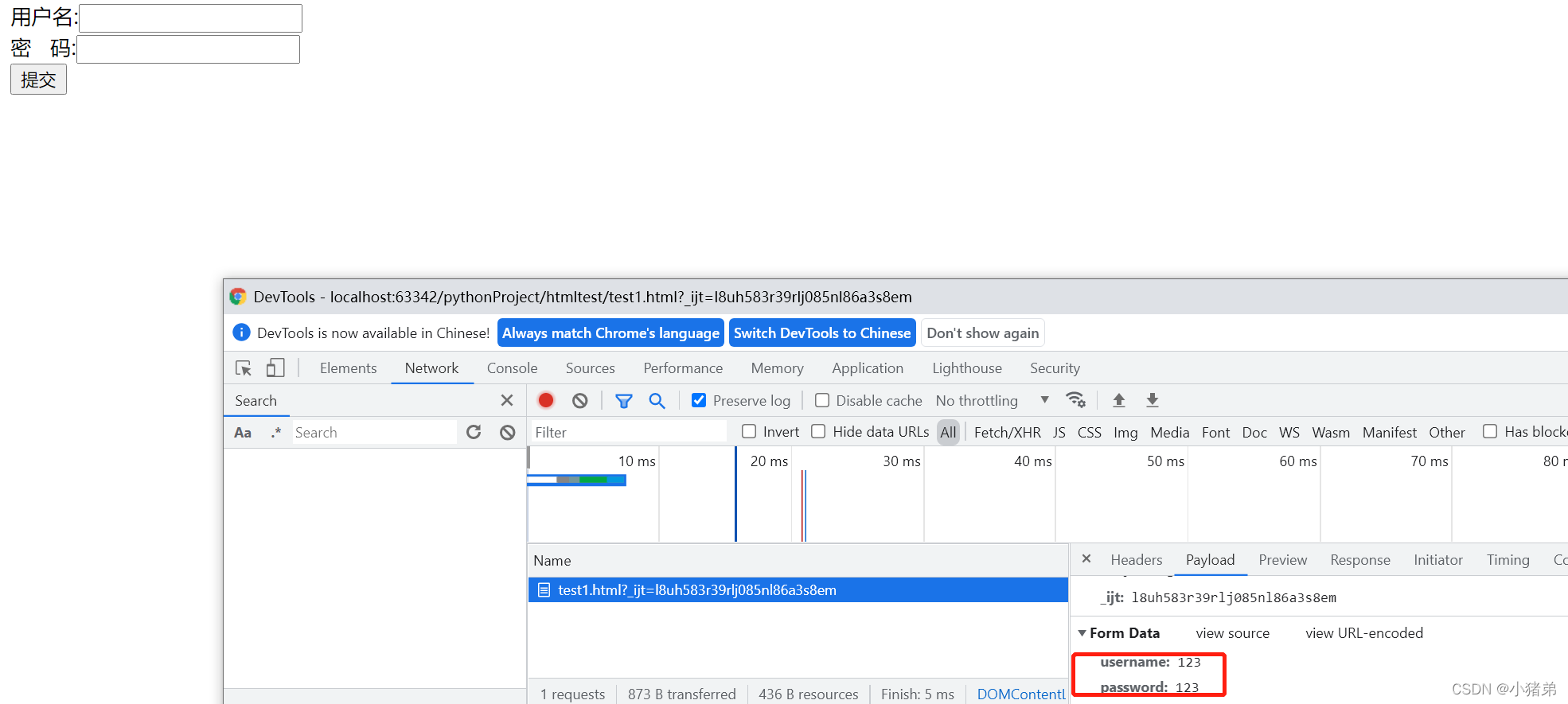This screenshot has width=1568, height=704.
Task: Filter requests by Fetch/XHR
Action: click(x=1007, y=432)
